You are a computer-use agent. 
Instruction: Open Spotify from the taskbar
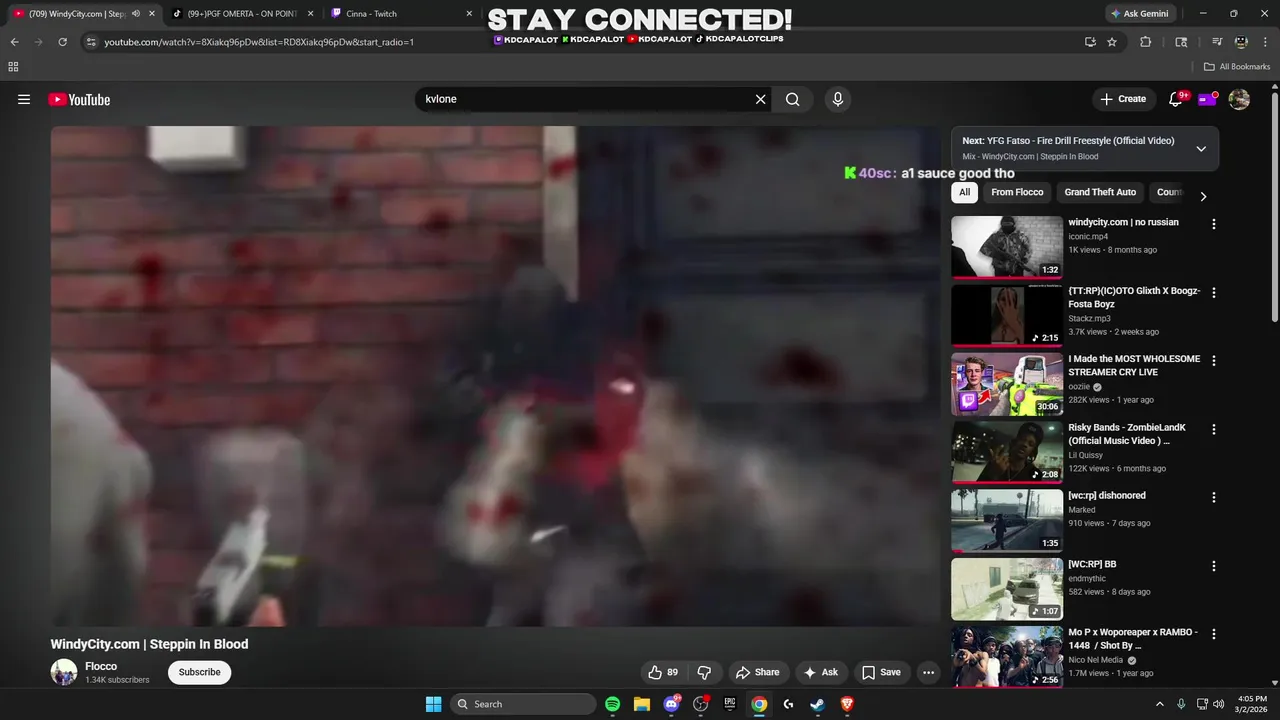613,704
